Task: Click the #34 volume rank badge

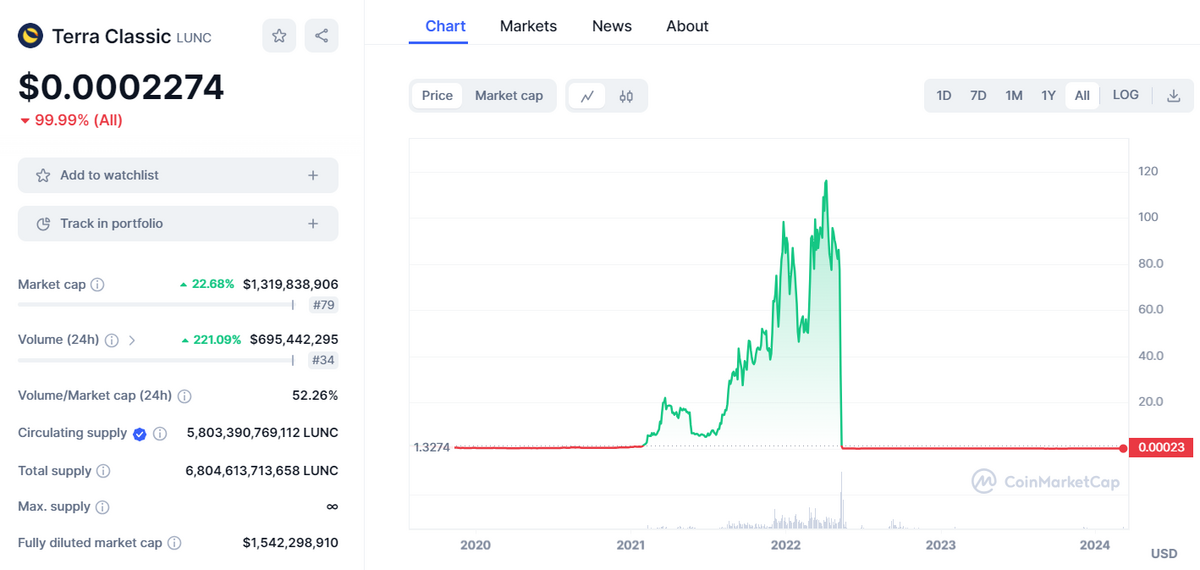Action: (323, 360)
